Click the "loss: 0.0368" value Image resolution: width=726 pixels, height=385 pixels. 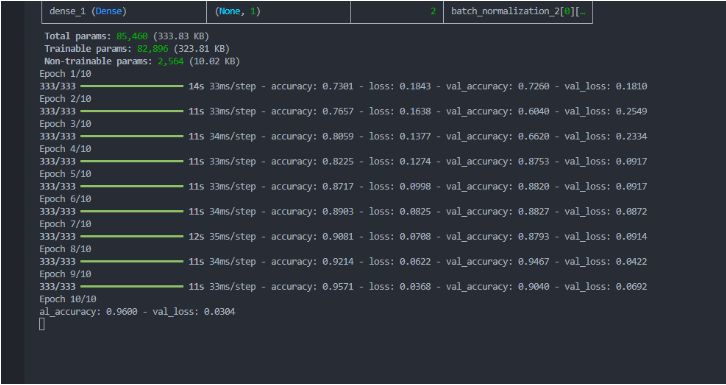[x=400, y=286]
